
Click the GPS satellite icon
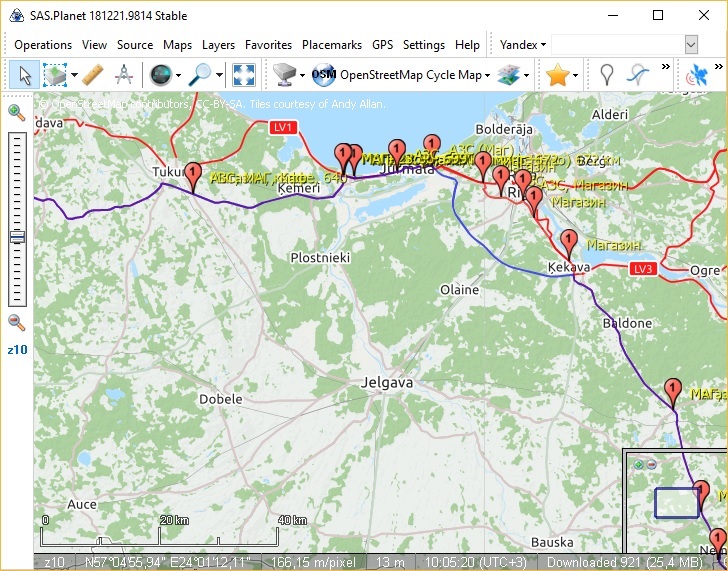pos(697,75)
